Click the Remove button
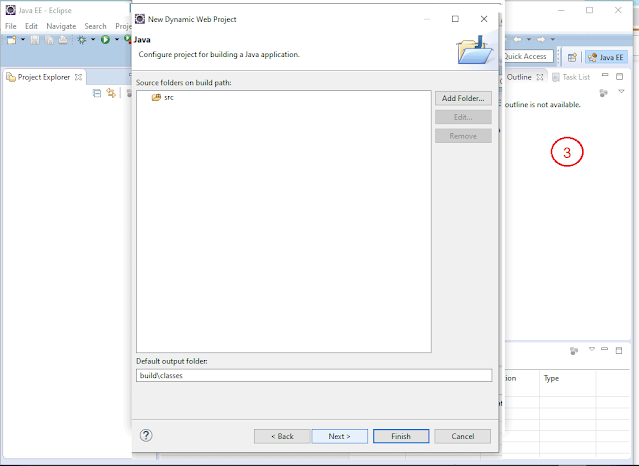 coord(463,136)
